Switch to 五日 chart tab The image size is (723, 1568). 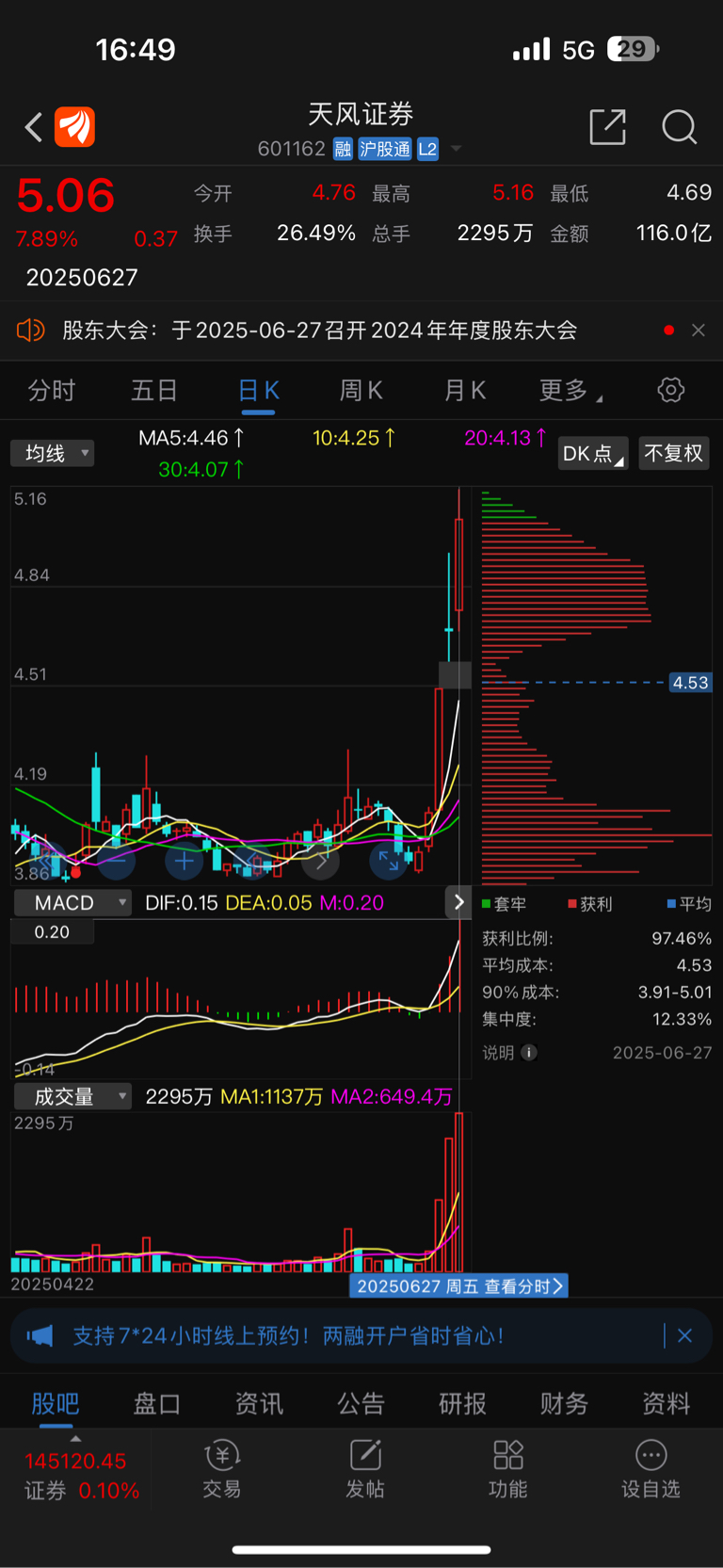pos(154,391)
